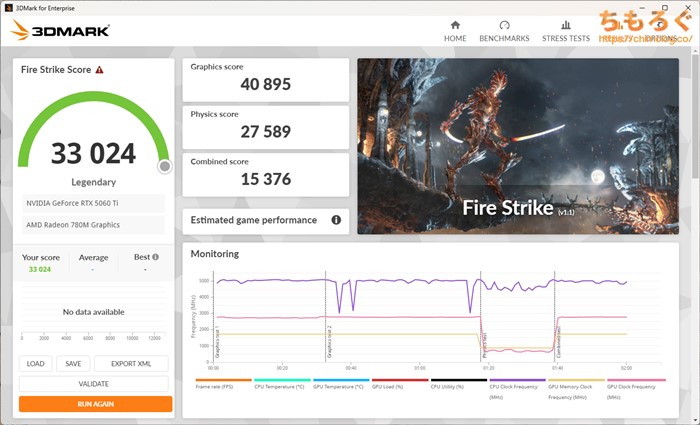Click the Legendary rating label
Viewport: 700px width, 425px height.
93,182
